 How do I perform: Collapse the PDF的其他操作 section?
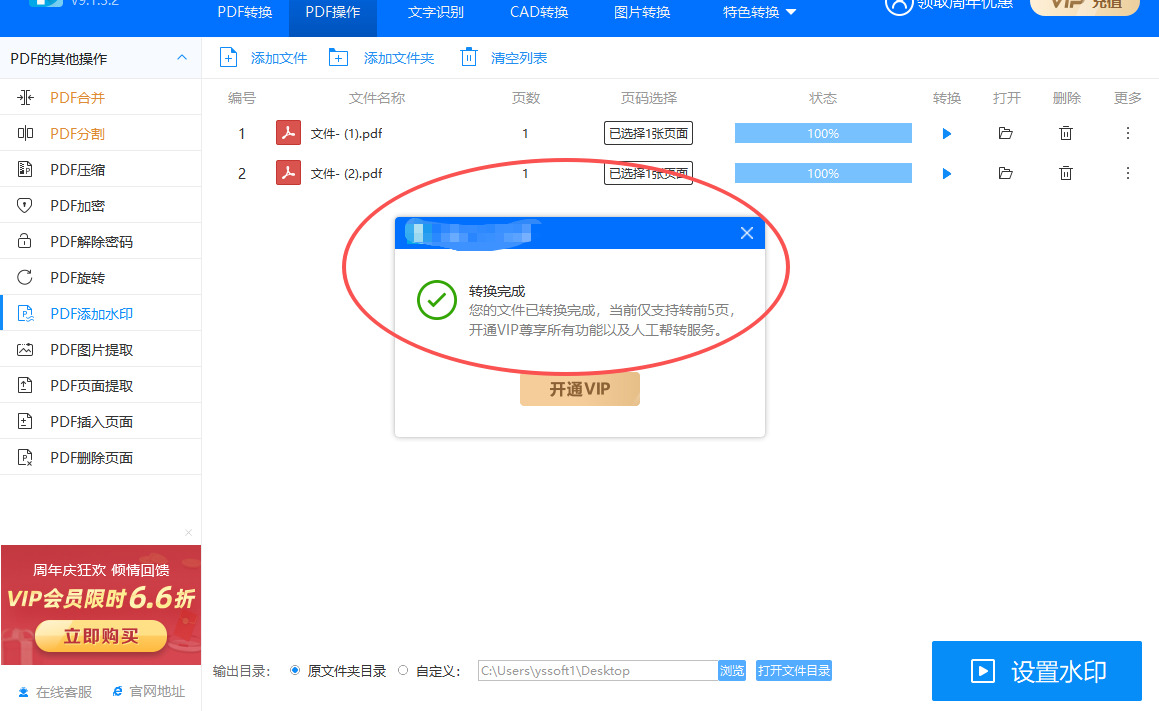182,58
